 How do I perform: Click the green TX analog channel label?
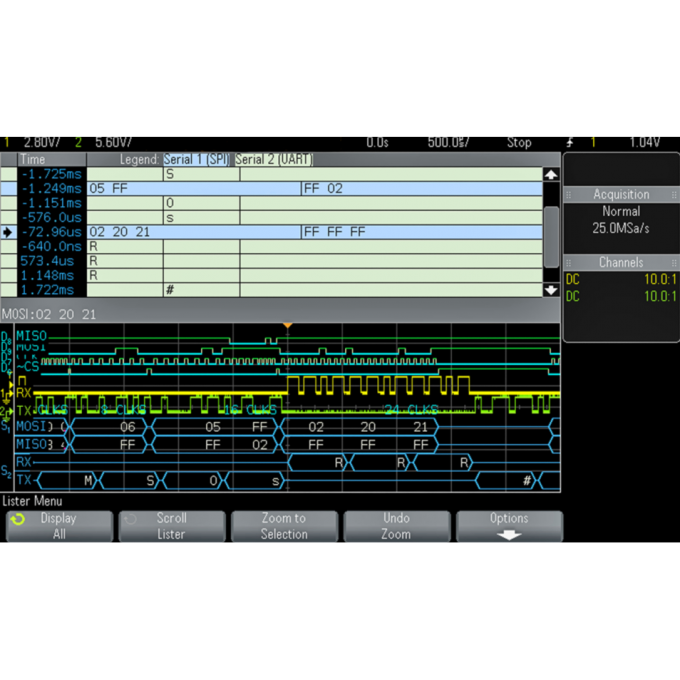coord(24,410)
